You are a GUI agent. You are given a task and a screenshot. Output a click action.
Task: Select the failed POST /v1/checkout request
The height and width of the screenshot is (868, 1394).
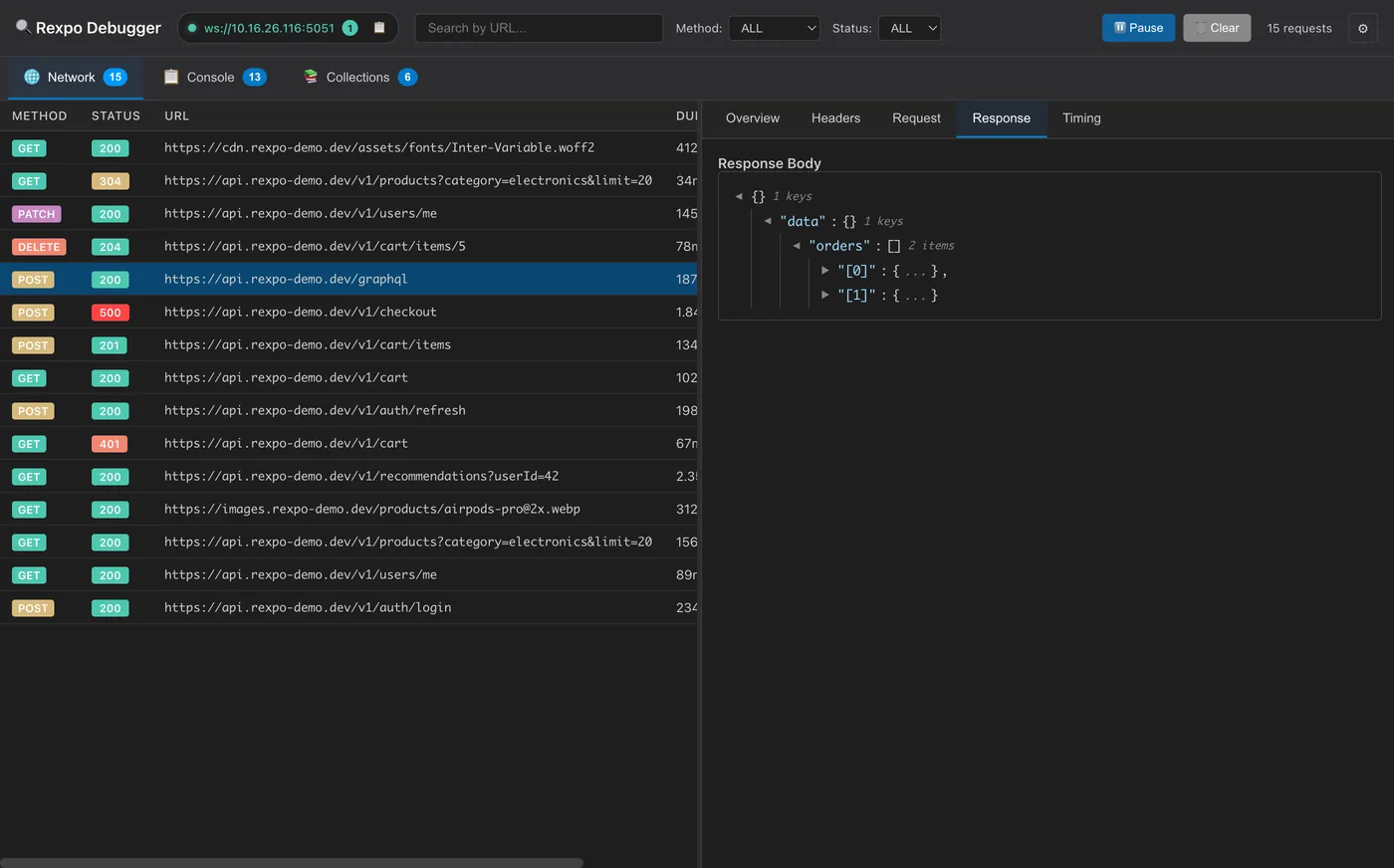click(x=348, y=312)
